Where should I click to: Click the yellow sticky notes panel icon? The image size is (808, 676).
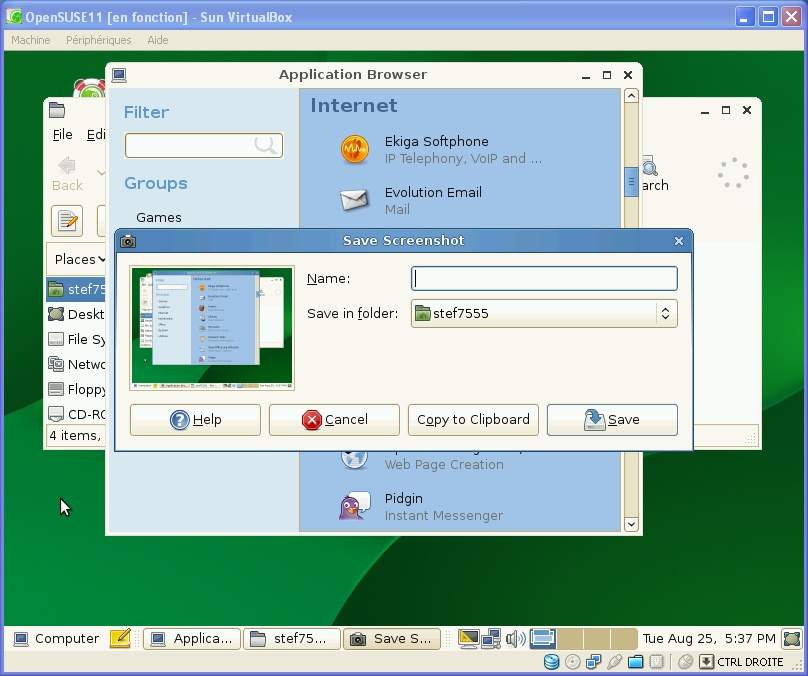(121, 638)
